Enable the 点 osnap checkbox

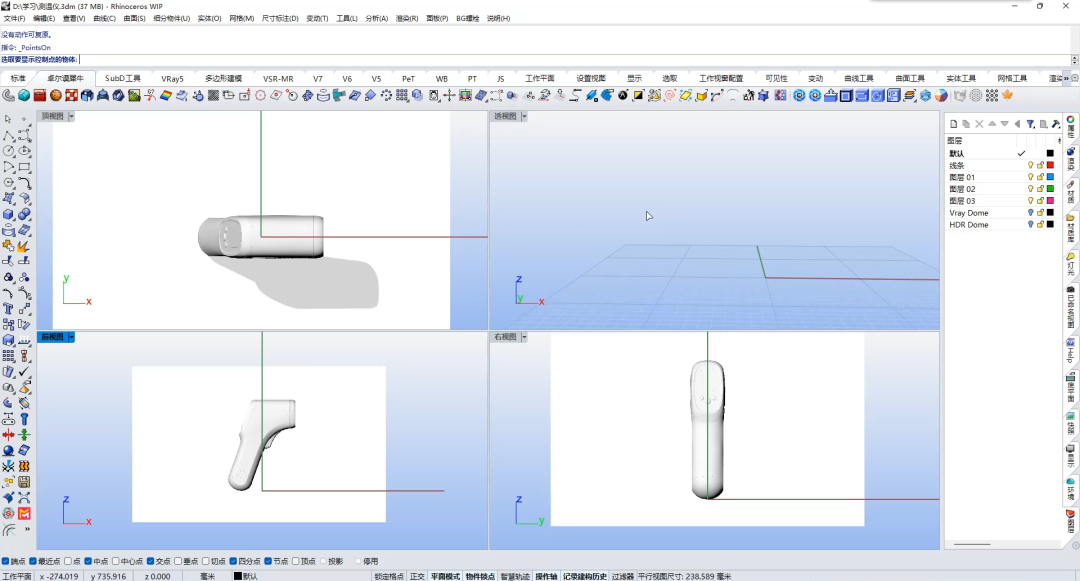[x=68, y=562]
